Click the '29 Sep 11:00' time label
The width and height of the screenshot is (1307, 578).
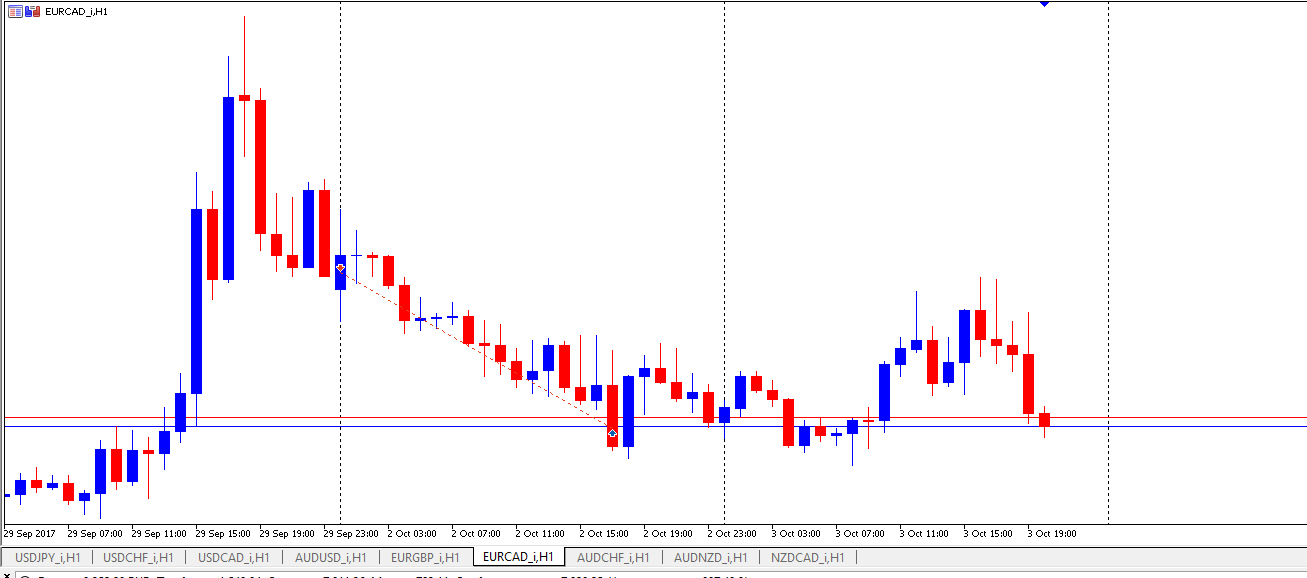[160, 534]
